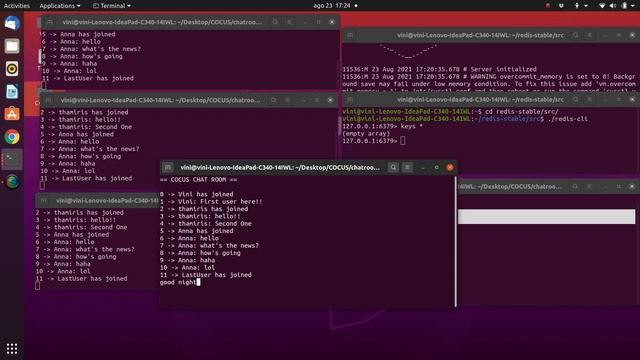640x360 pixels.
Task: Close the COCUS CHAT ROOM terminal window
Action: [x=450, y=167]
